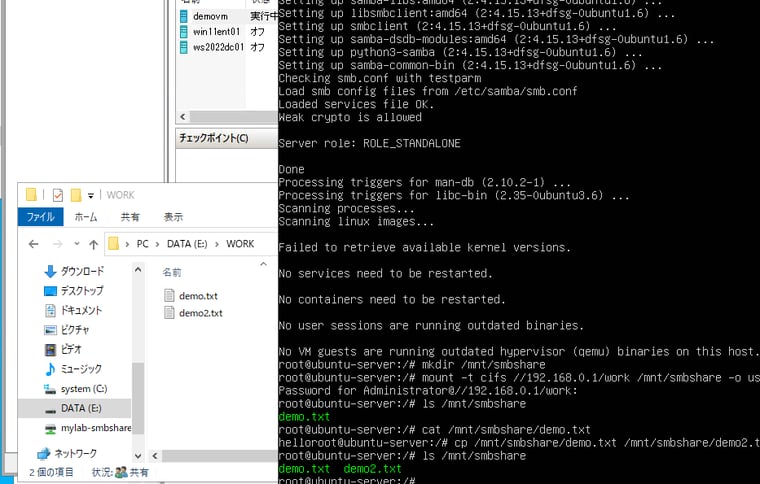Screen dimensions: 760x484
Task: Click the New Folder quick access icon
Action: point(76,195)
